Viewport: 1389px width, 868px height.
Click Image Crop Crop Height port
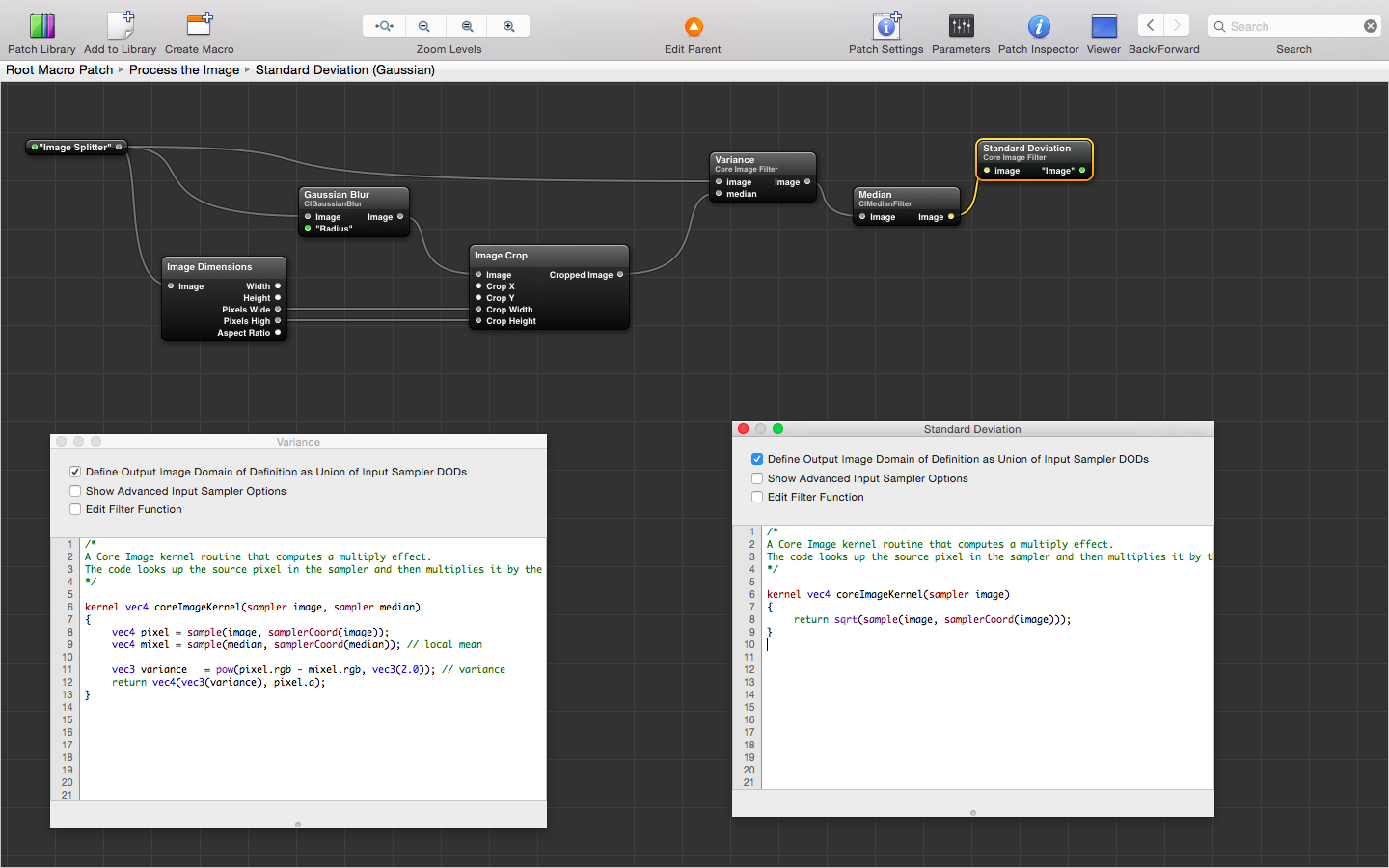coord(478,321)
